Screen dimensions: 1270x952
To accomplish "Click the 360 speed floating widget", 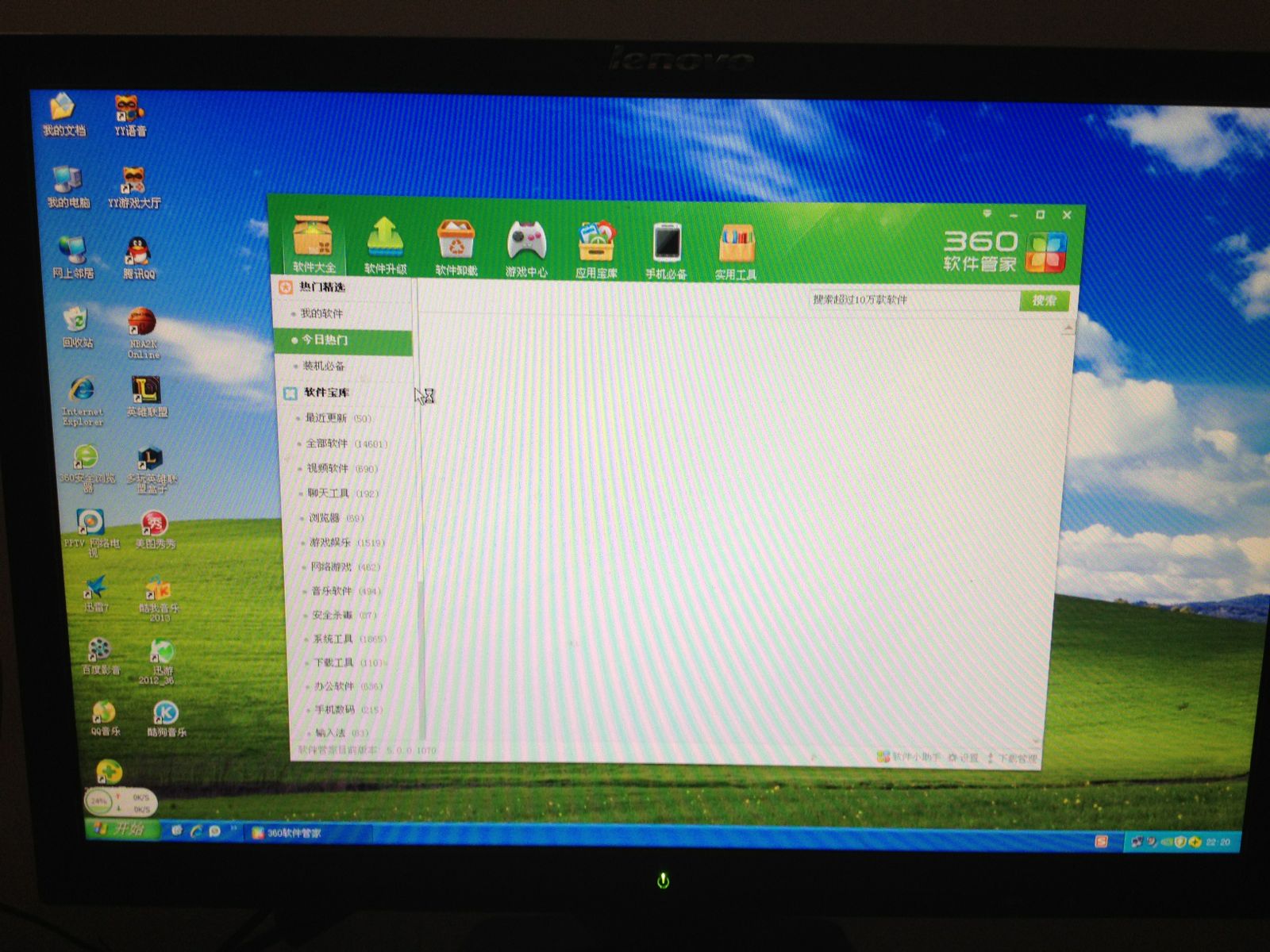I will point(121,803).
